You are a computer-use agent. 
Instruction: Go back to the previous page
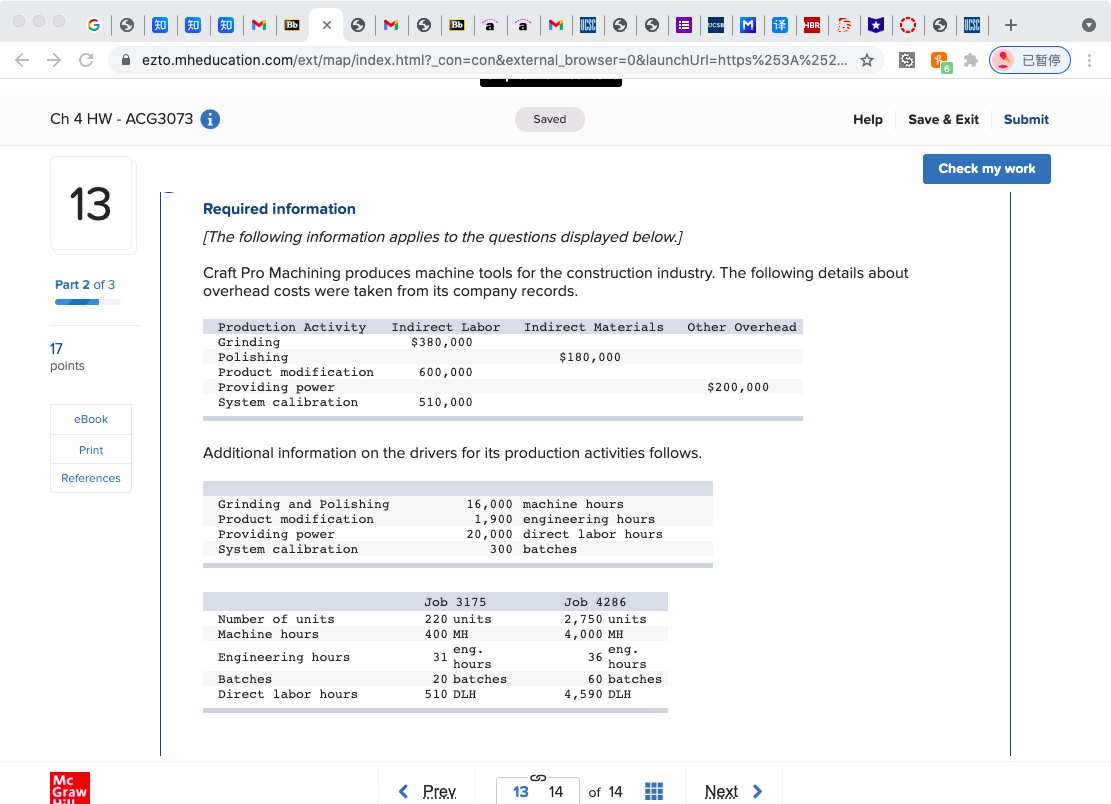click(22, 60)
